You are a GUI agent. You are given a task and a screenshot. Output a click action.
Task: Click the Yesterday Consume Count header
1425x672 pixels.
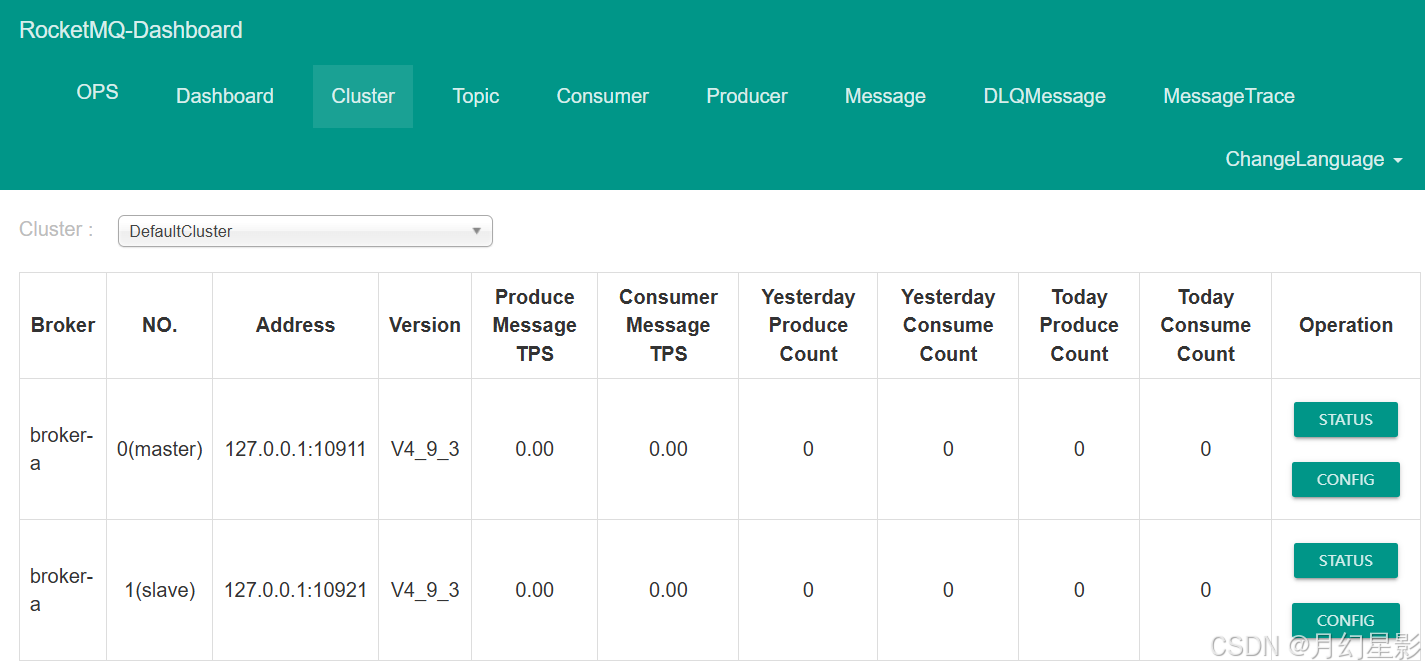(948, 325)
